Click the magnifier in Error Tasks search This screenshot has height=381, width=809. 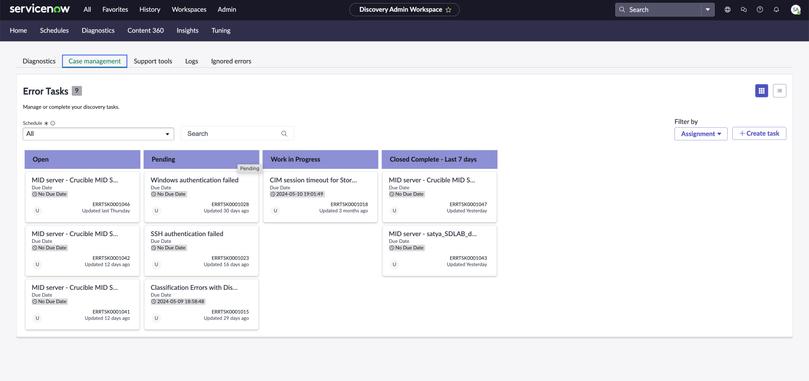[x=284, y=134]
